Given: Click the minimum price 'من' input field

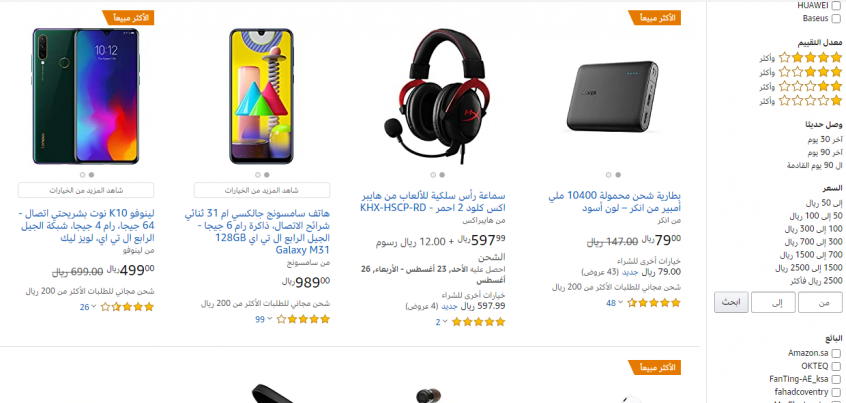Looking at the screenshot, I should coord(820,303).
